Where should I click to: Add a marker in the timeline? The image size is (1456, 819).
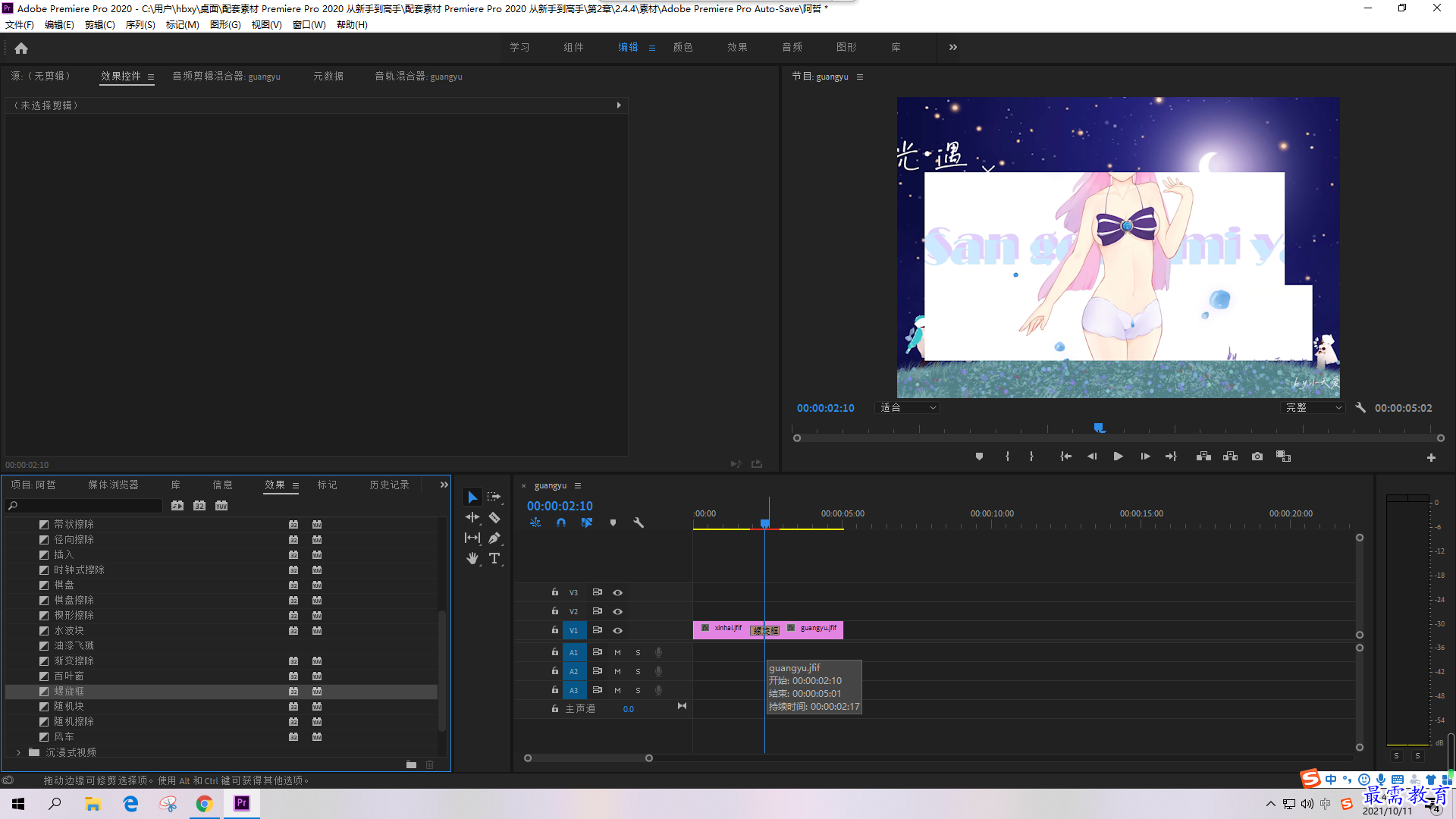coord(613,522)
